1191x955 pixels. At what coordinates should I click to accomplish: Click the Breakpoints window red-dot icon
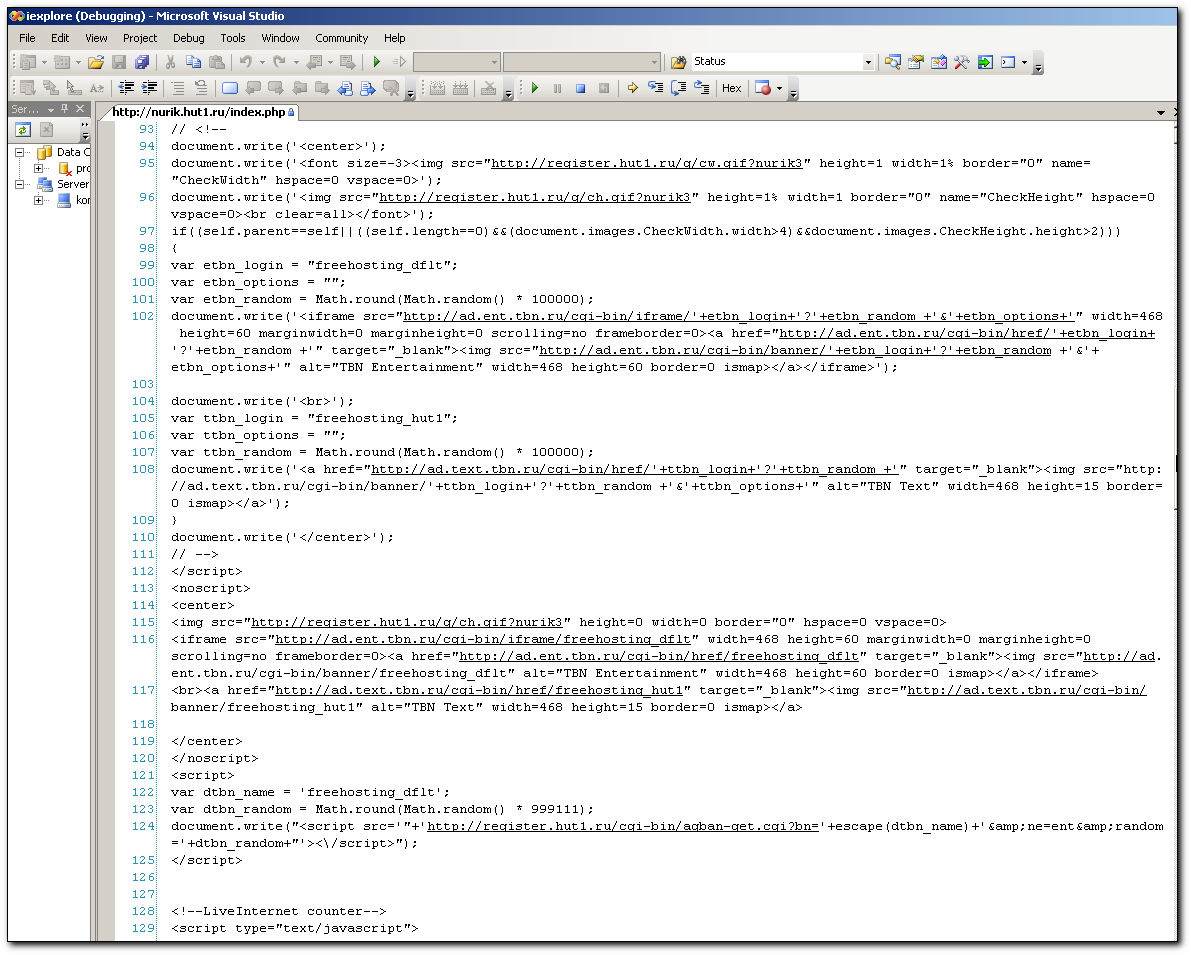tap(763, 88)
